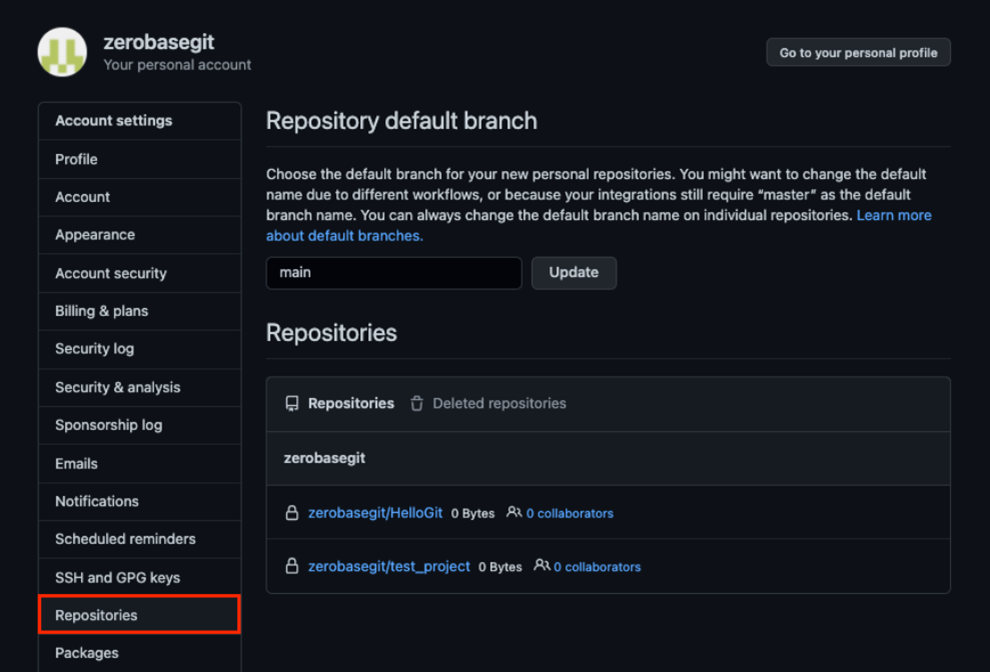This screenshot has height=672, width=990.
Task: Click the lock icon next to zerobasegit/test_project
Action: click(x=292, y=566)
